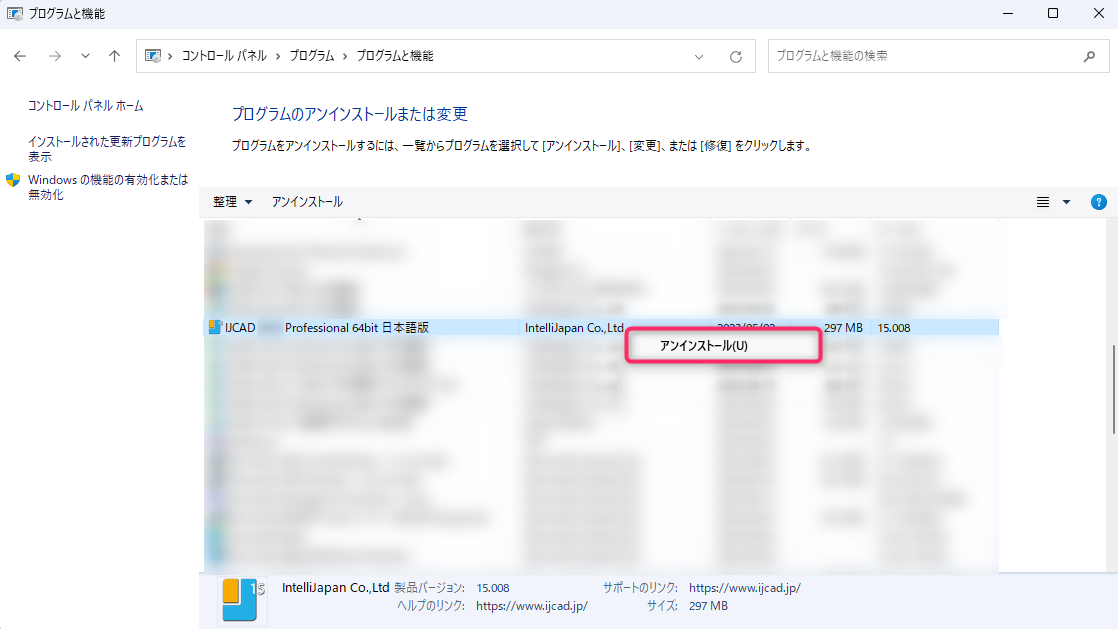Minimize the プログラムと機能 window
This screenshot has height=629, width=1118.
[1007, 14]
